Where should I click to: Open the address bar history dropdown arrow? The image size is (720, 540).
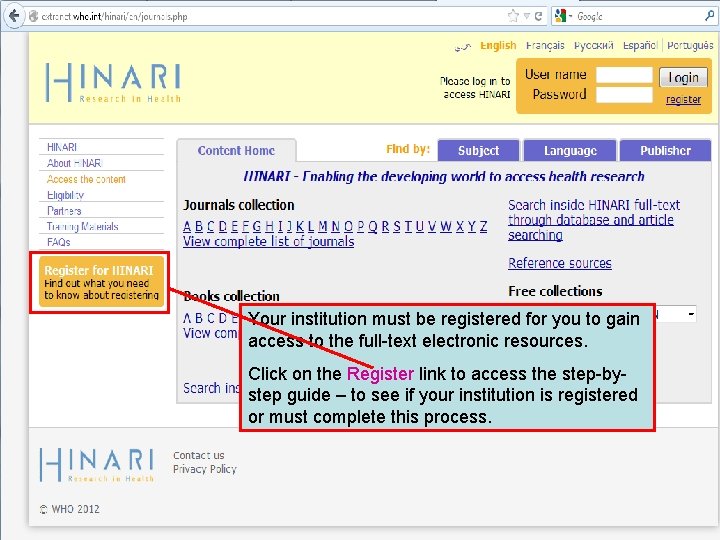click(527, 16)
